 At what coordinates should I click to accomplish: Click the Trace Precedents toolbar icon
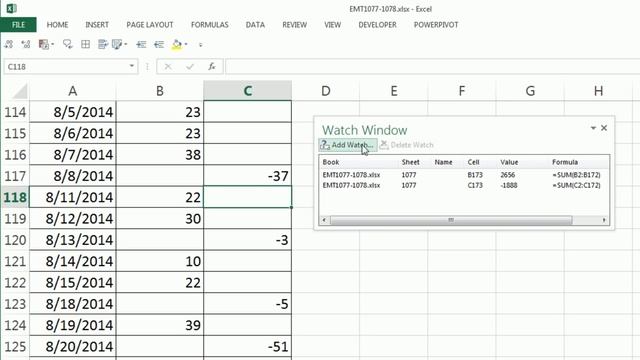pyautogui.click(x=9, y=44)
